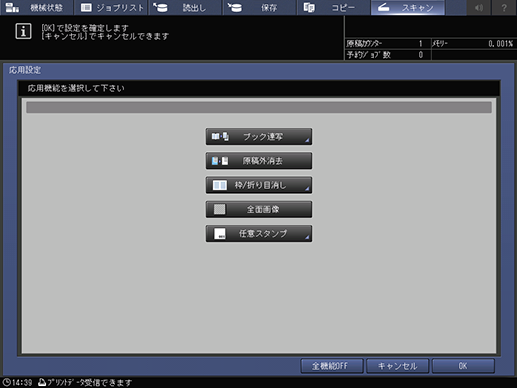Click the speaker volume icon
This screenshot has width=517, height=388.
tap(479, 7)
